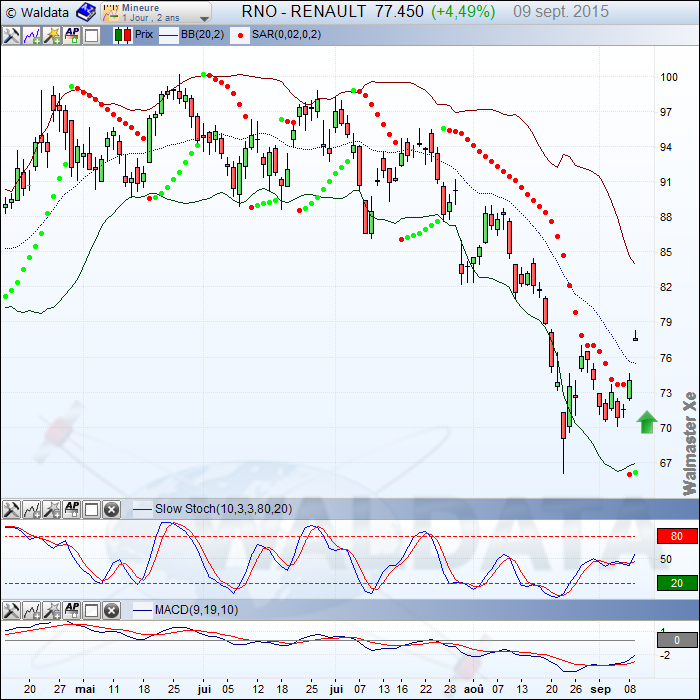Click the Walmaster Xe vertical label
The image size is (700, 700).
(x=690, y=444)
